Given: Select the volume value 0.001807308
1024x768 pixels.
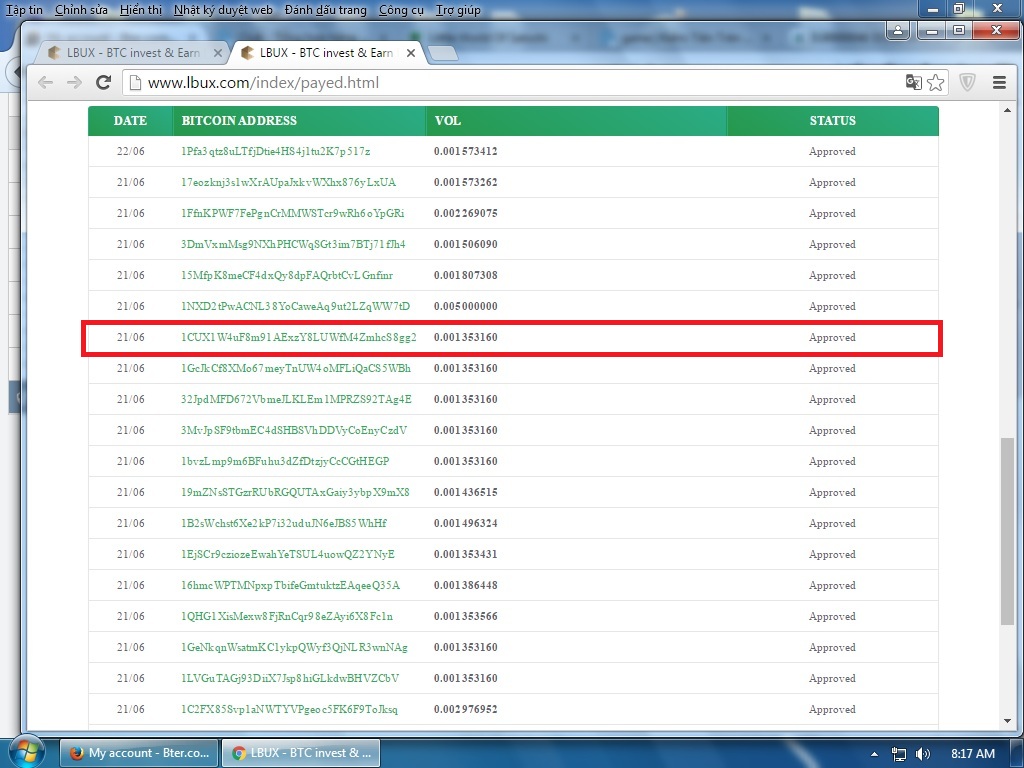Looking at the screenshot, I should [x=466, y=276].
